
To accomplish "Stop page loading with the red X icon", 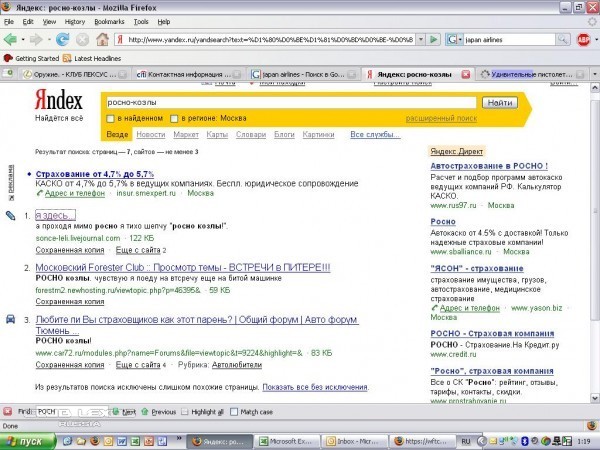I will pos(82,40).
